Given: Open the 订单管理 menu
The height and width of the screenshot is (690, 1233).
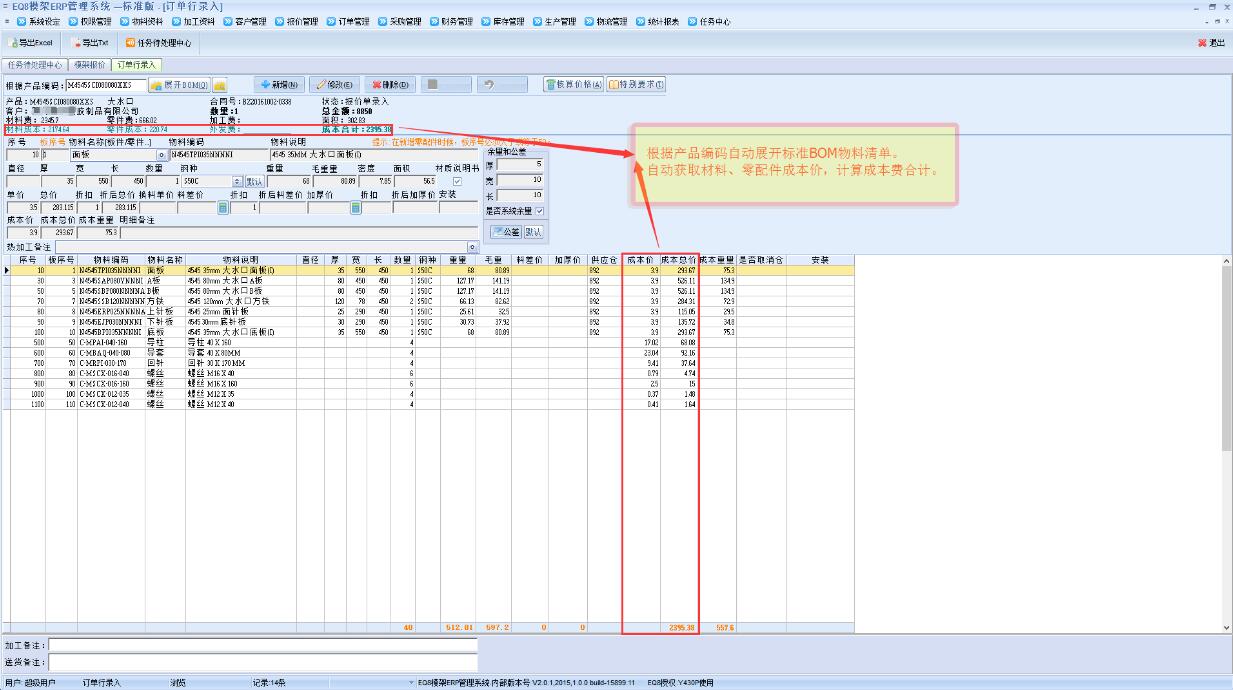Looking at the screenshot, I should point(349,21).
